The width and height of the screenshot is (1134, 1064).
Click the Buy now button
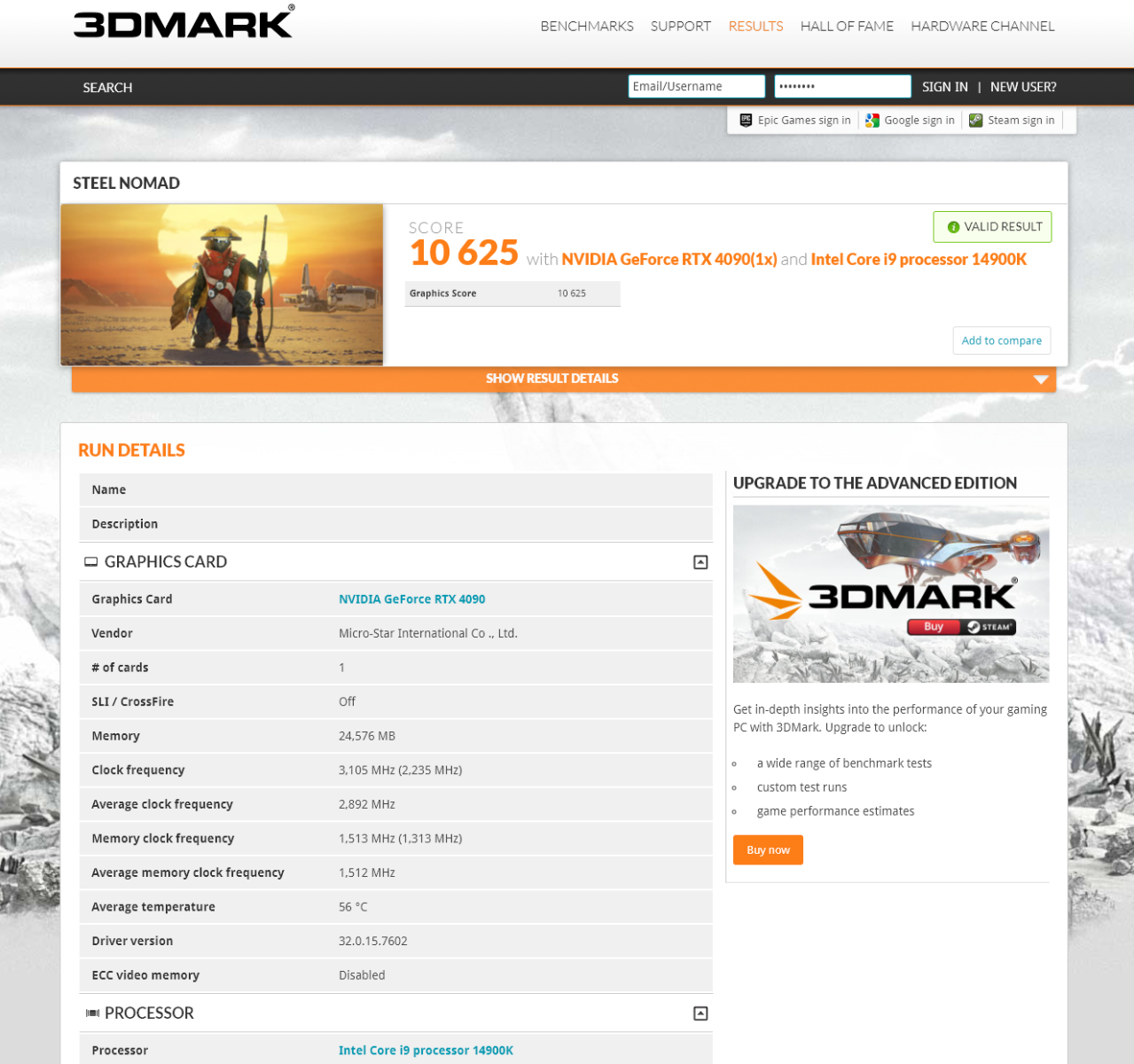[x=768, y=849]
